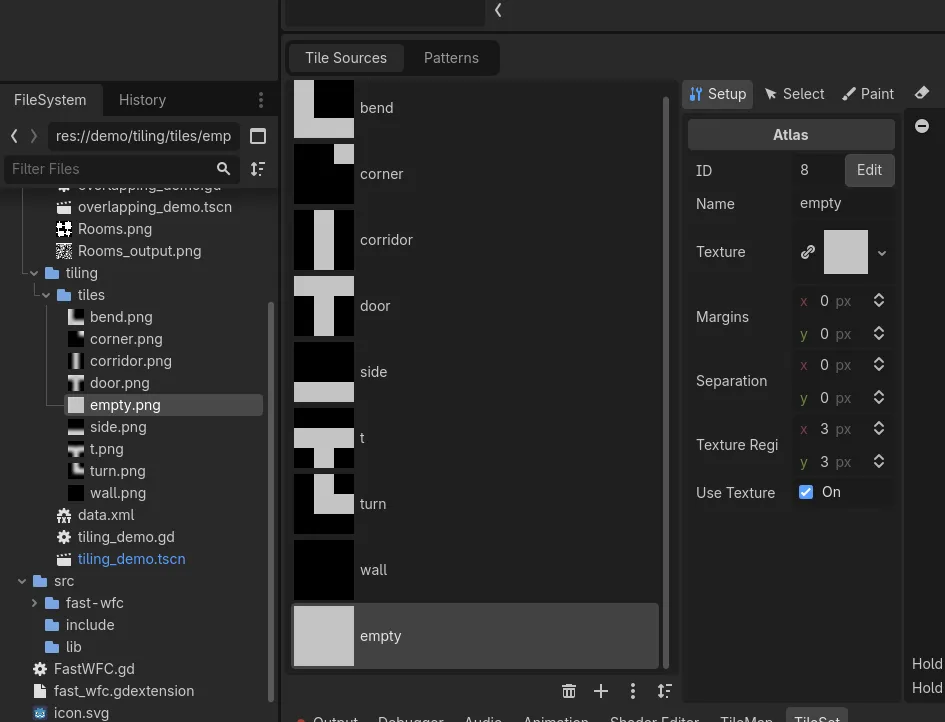Expand the fast-wfc folder
This screenshot has width=945, height=722.
(34, 603)
